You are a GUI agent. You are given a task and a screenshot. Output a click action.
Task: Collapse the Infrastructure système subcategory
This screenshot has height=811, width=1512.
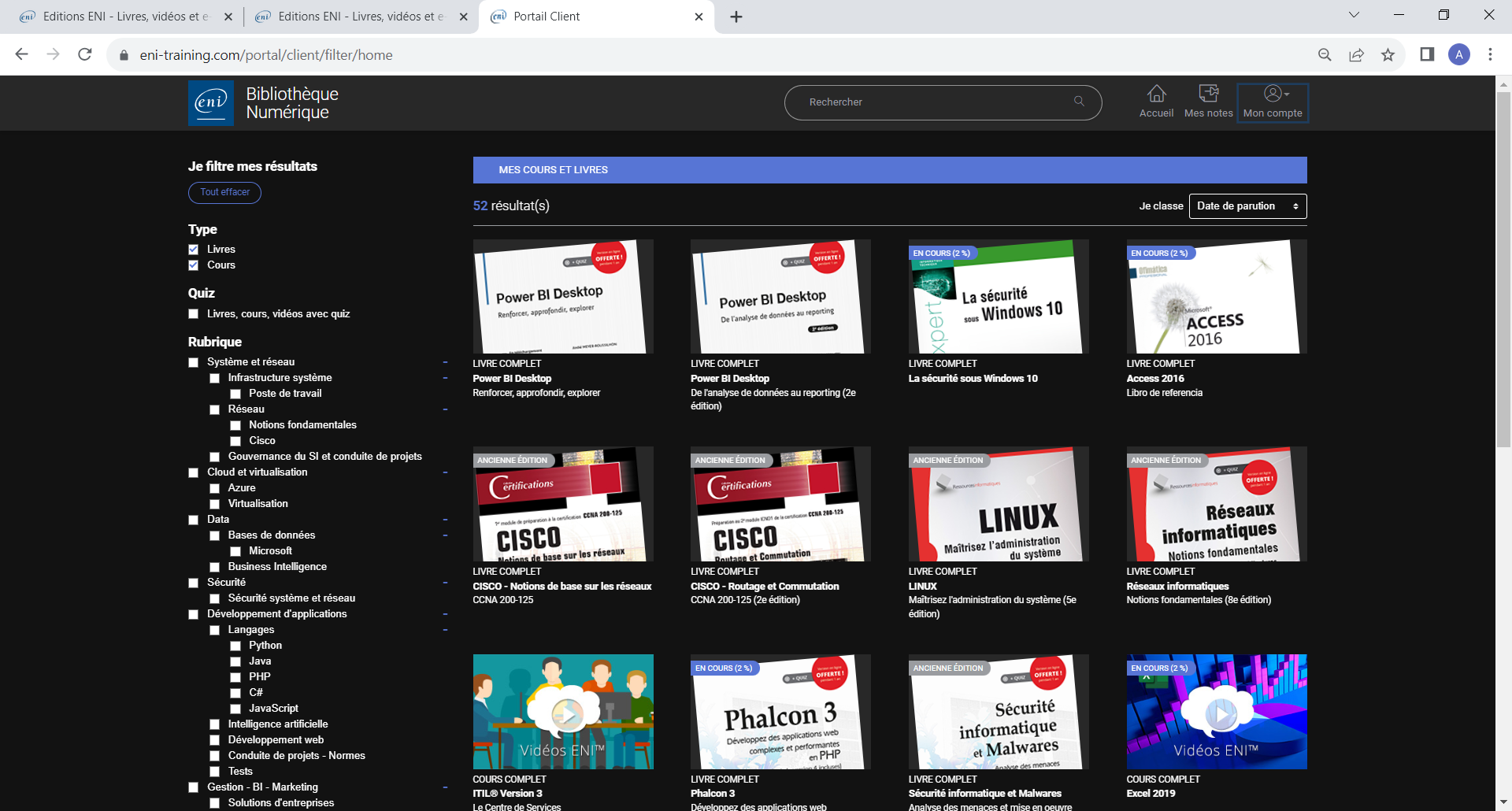click(445, 378)
